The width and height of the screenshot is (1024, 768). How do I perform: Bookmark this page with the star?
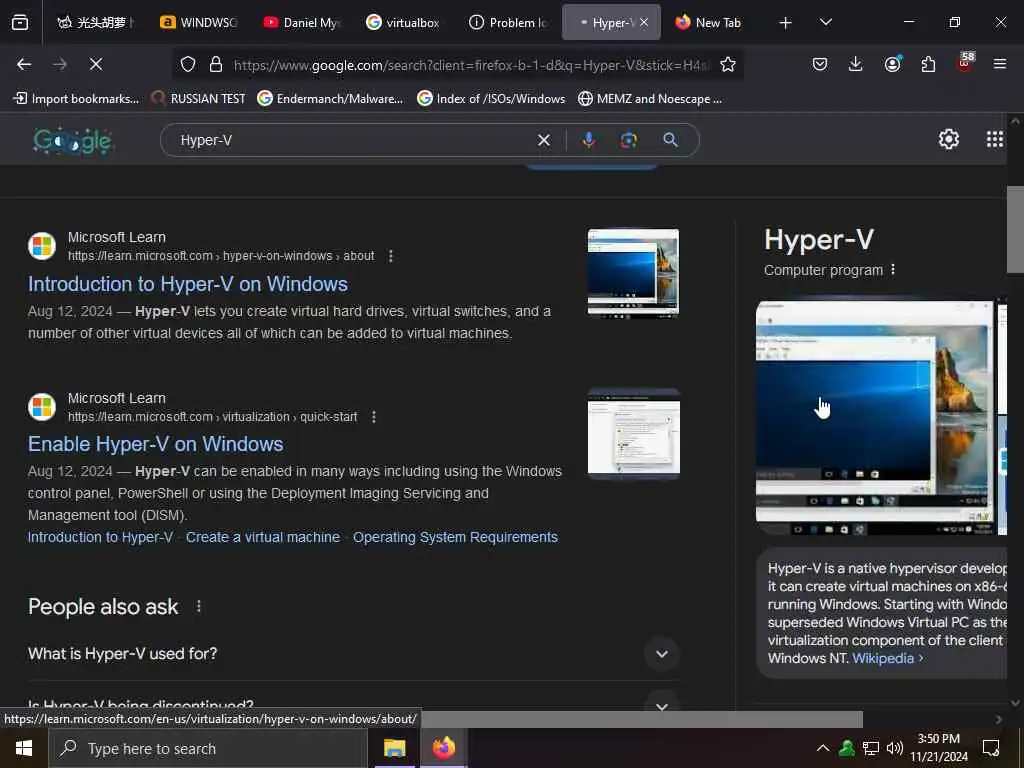point(728,64)
